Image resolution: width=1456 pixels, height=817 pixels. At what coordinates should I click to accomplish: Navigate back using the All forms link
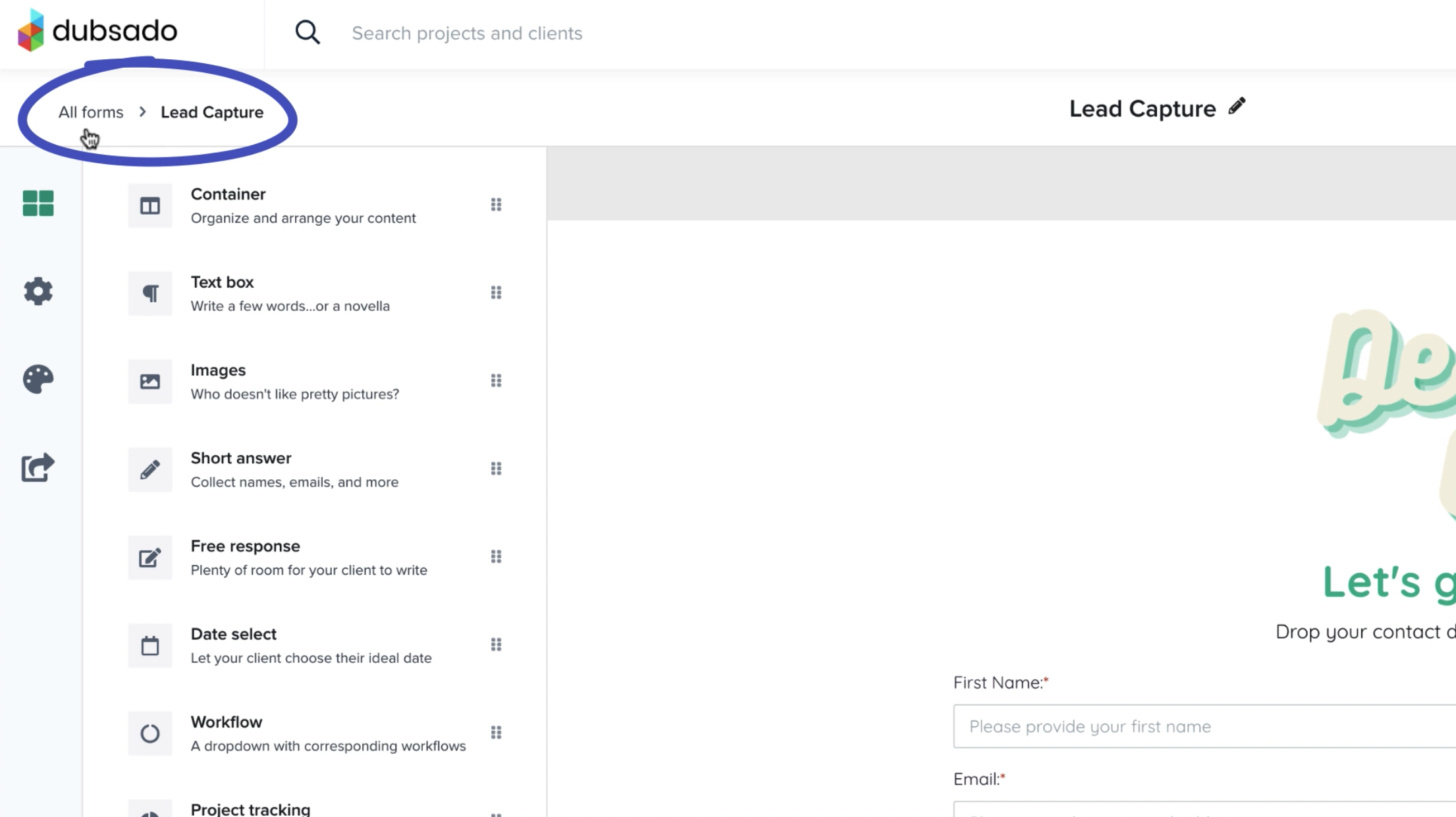coord(90,112)
